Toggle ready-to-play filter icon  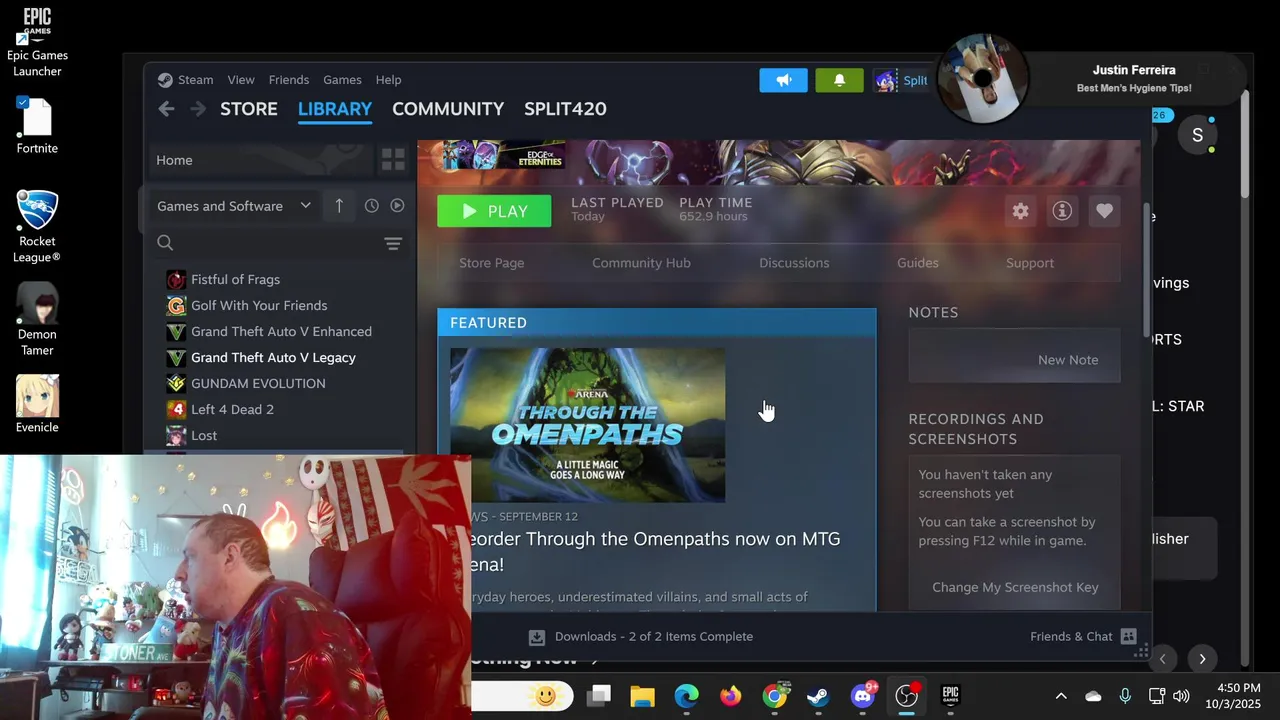[x=397, y=206]
